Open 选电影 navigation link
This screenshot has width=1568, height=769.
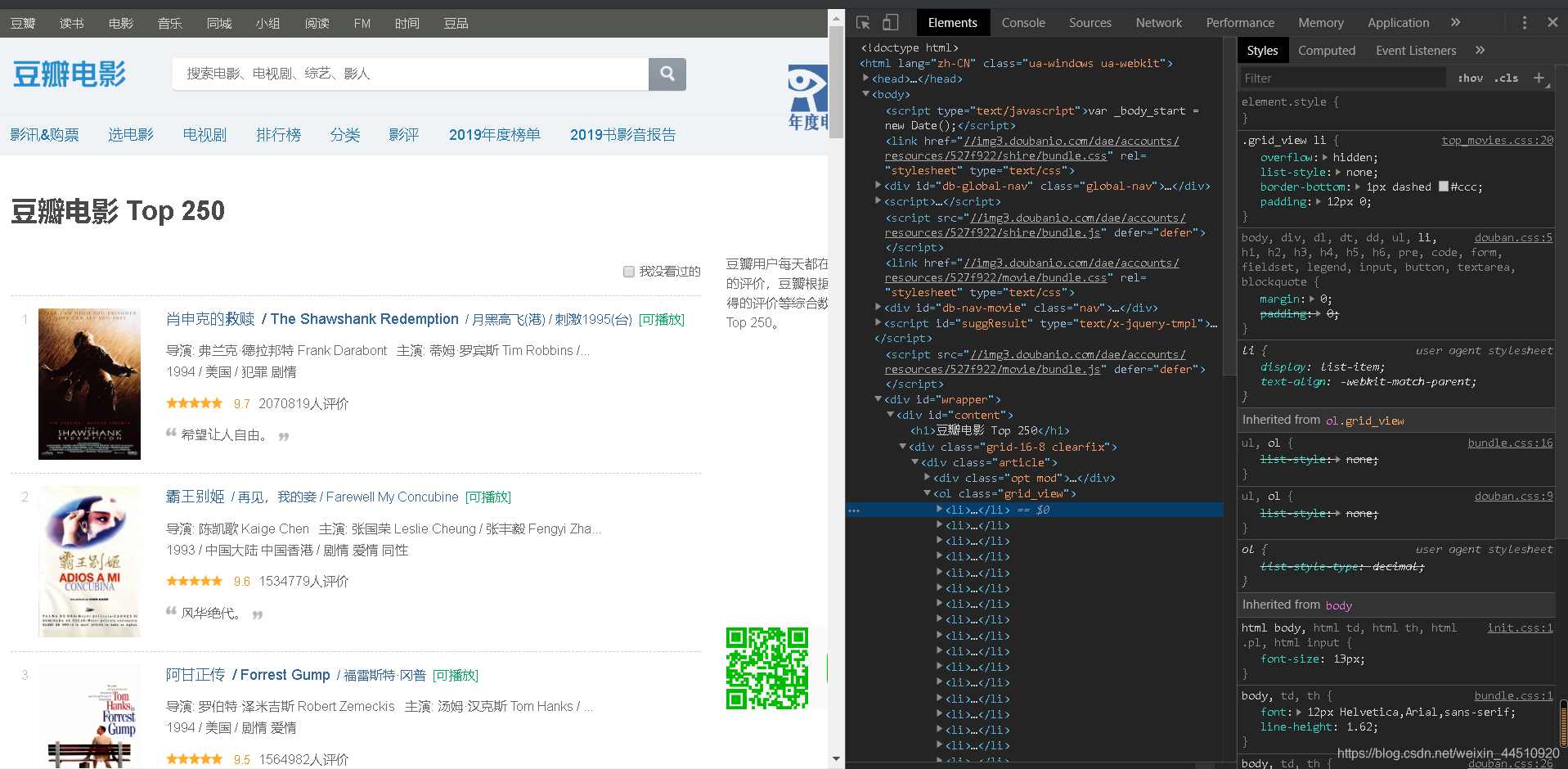point(131,135)
